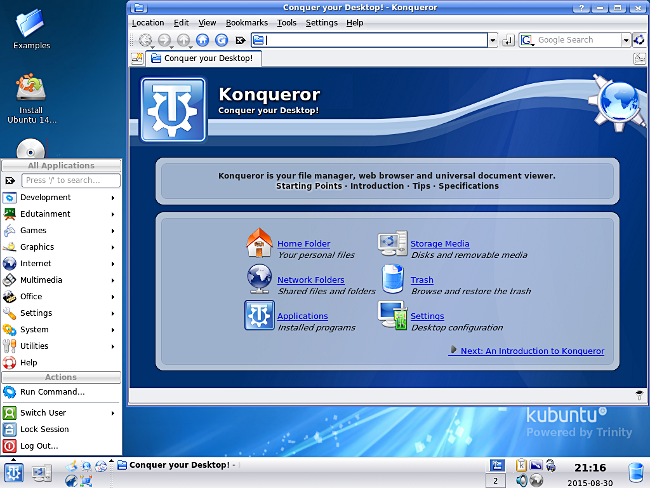Open the Trinity K menu launcher

point(14,473)
